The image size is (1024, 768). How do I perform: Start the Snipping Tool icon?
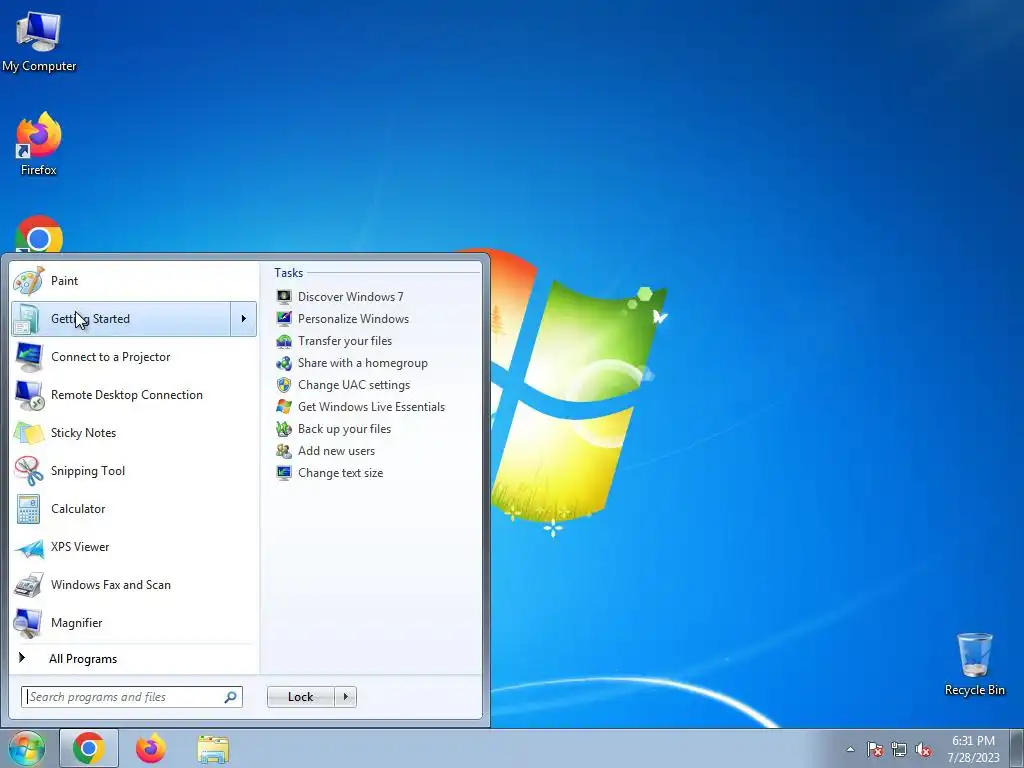tap(28, 471)
